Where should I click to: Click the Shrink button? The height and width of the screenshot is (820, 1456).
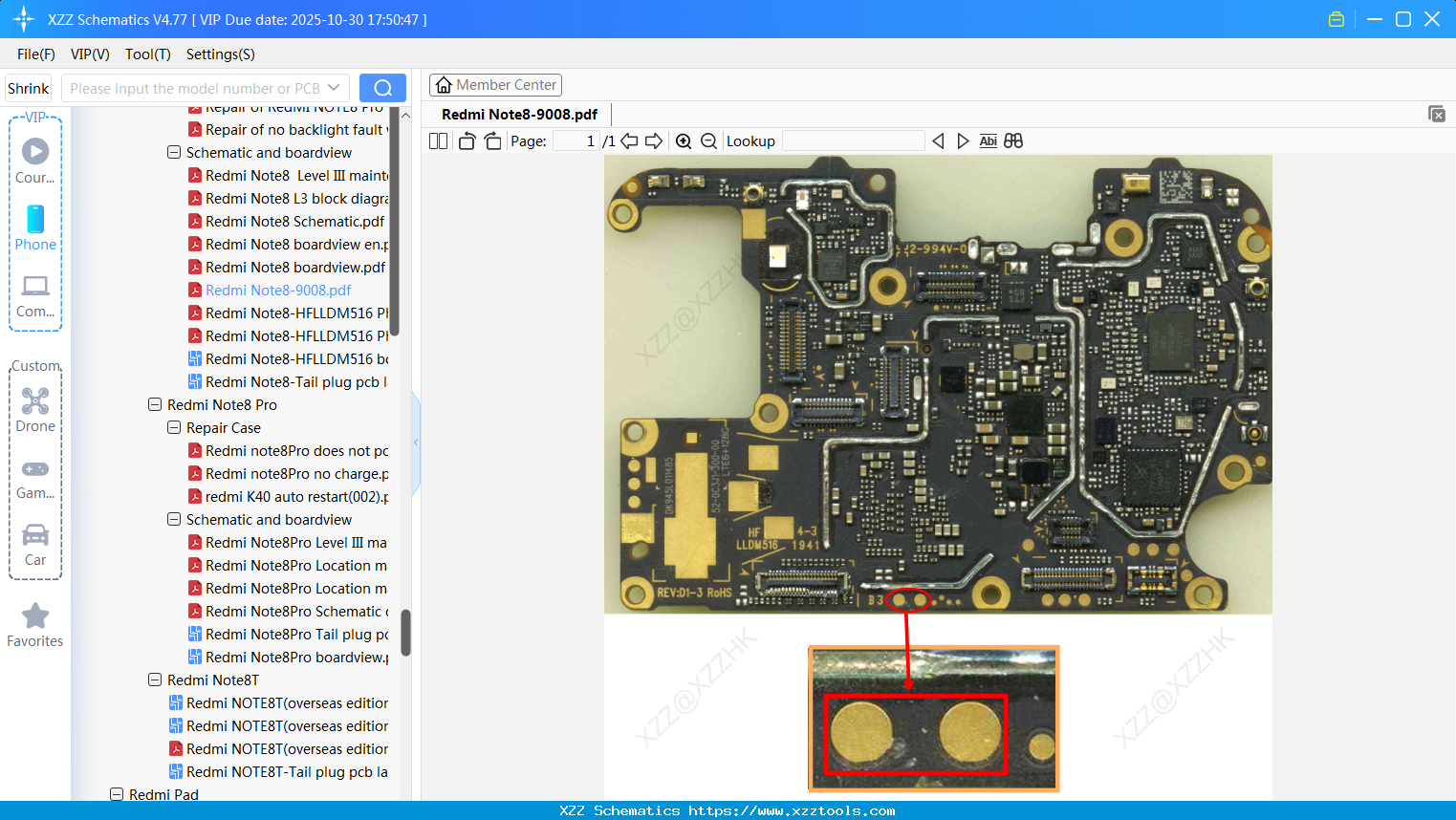coord(29,88)
